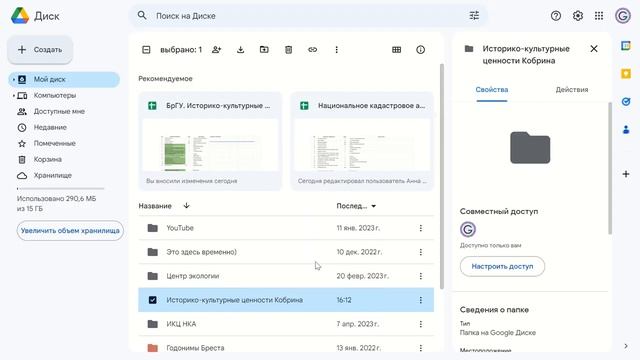Open the БрГУ. Историко-культурные recommended file card

coord(210,141)
